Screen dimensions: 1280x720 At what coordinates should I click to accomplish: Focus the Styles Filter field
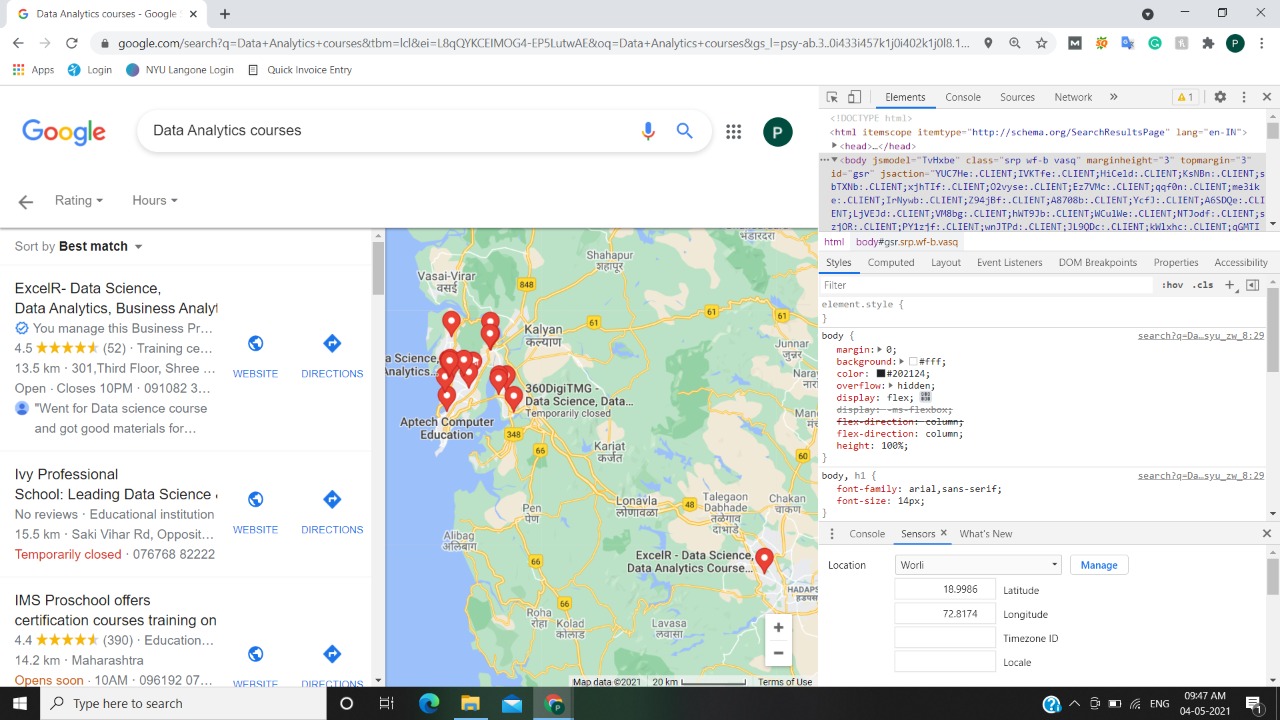click(988, 285)
